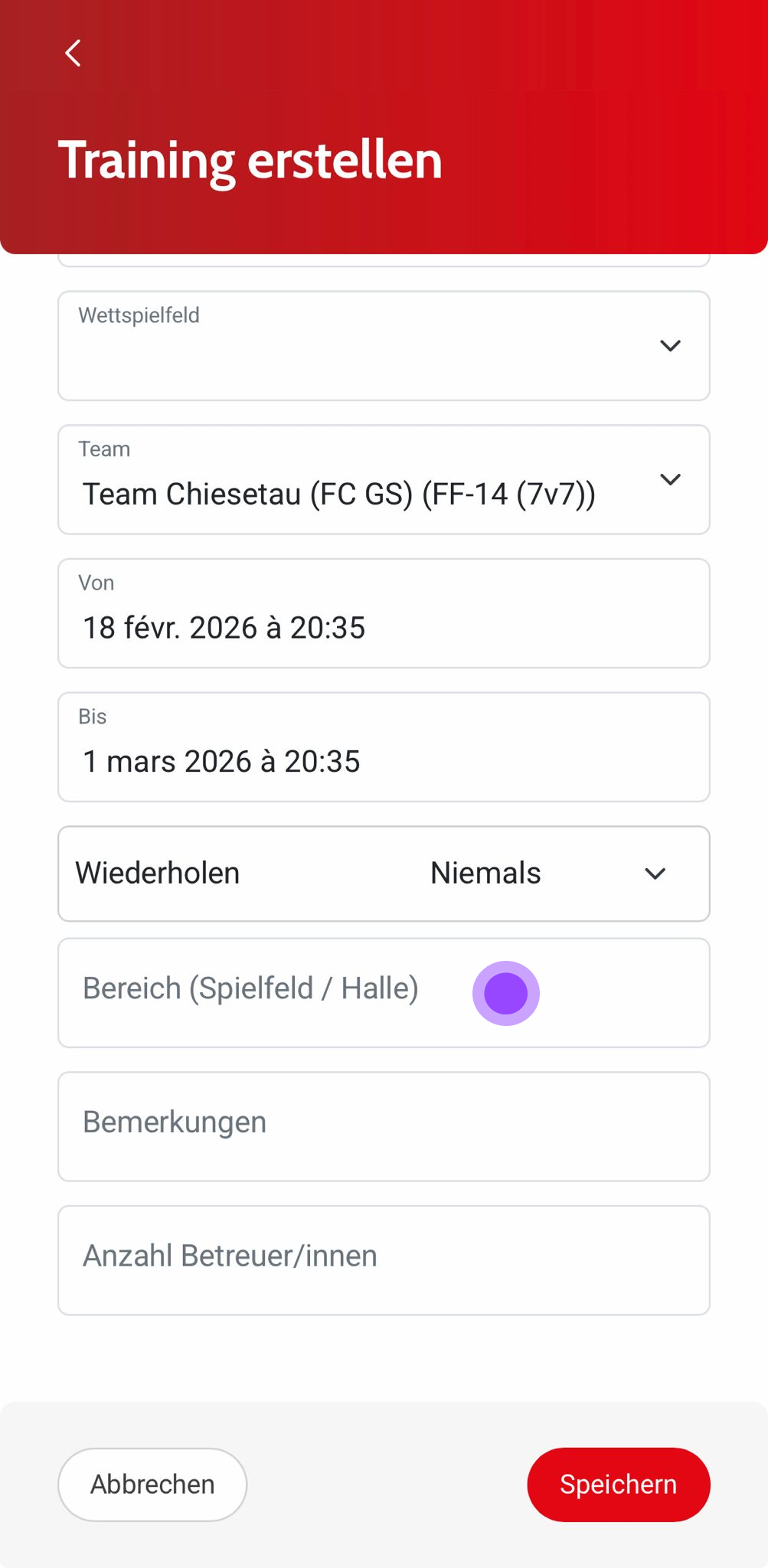Go back using the header arrow
The image size is (768, 1568).
[x=74, y=54]
